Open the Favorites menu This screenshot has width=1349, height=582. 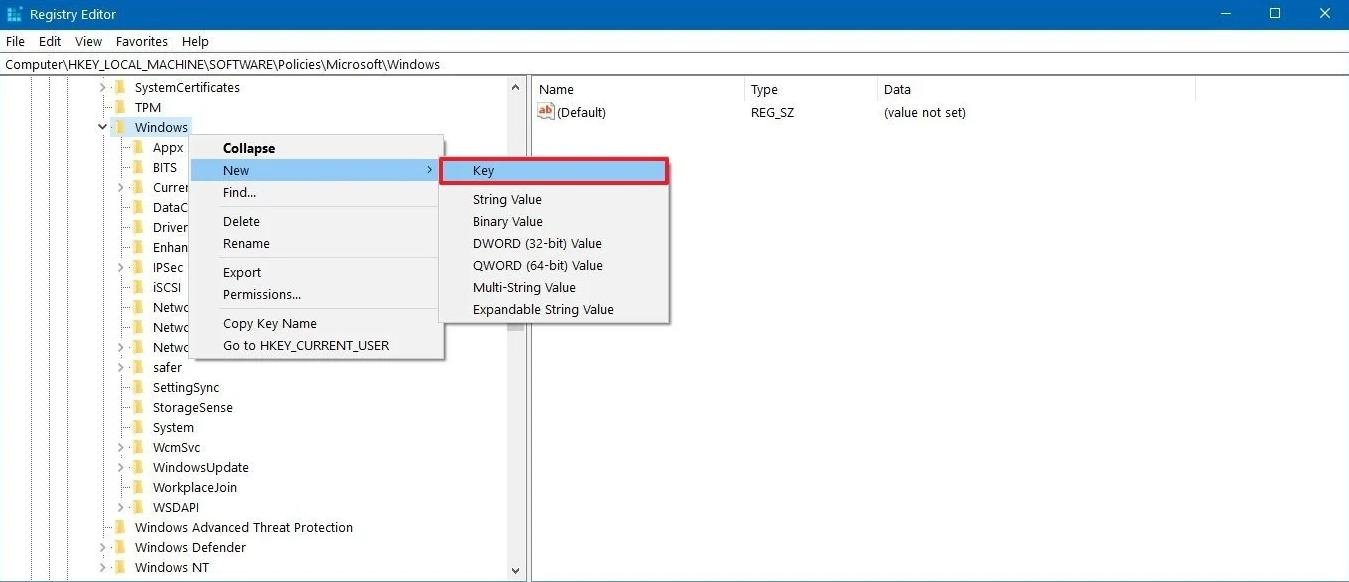click(142, 41)
